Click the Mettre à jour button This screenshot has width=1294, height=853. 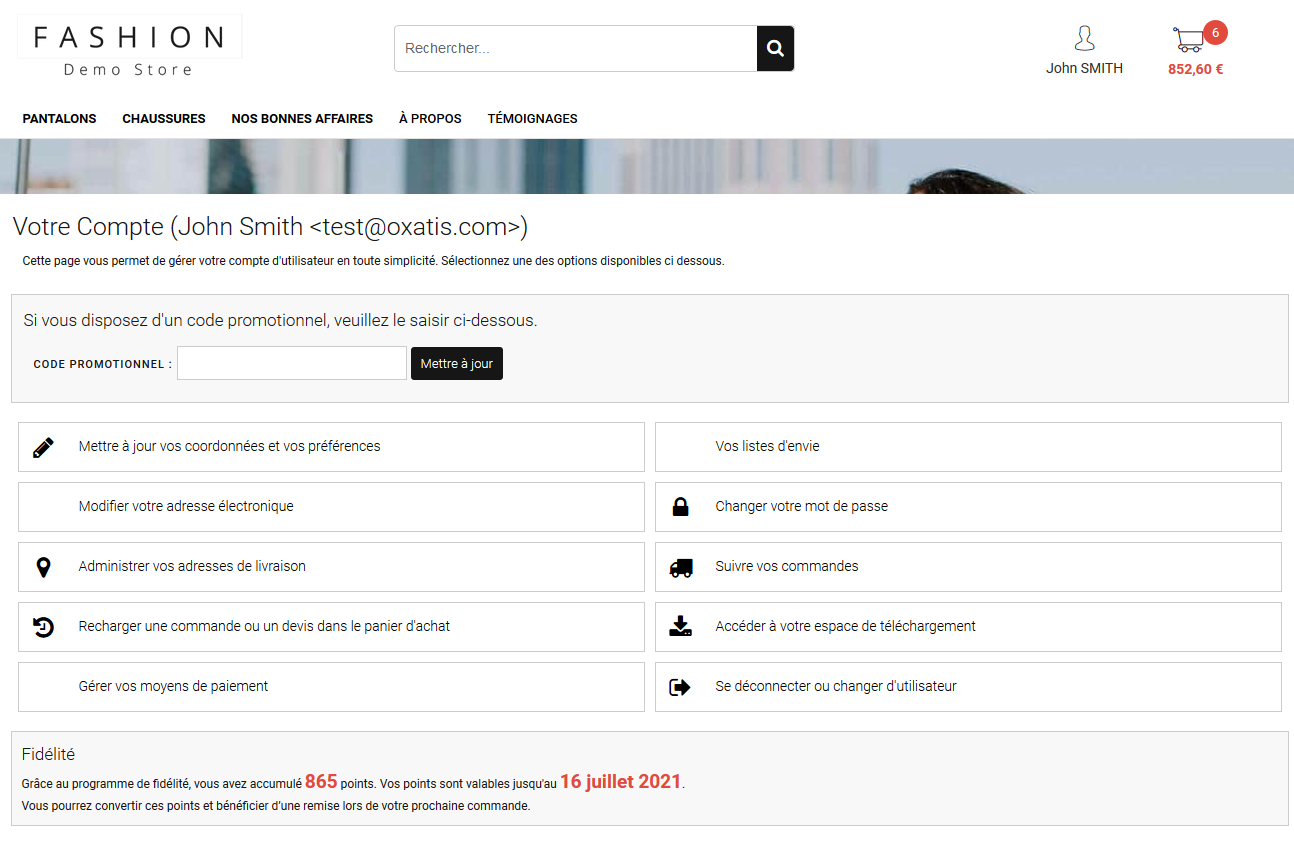(457, 364)
